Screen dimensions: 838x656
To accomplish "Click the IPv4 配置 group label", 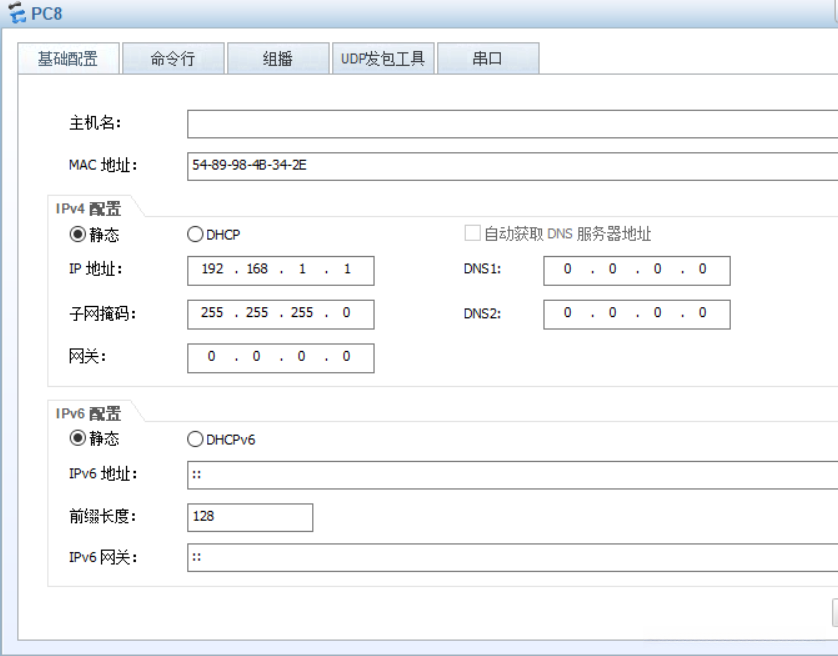I will (88, 209).
